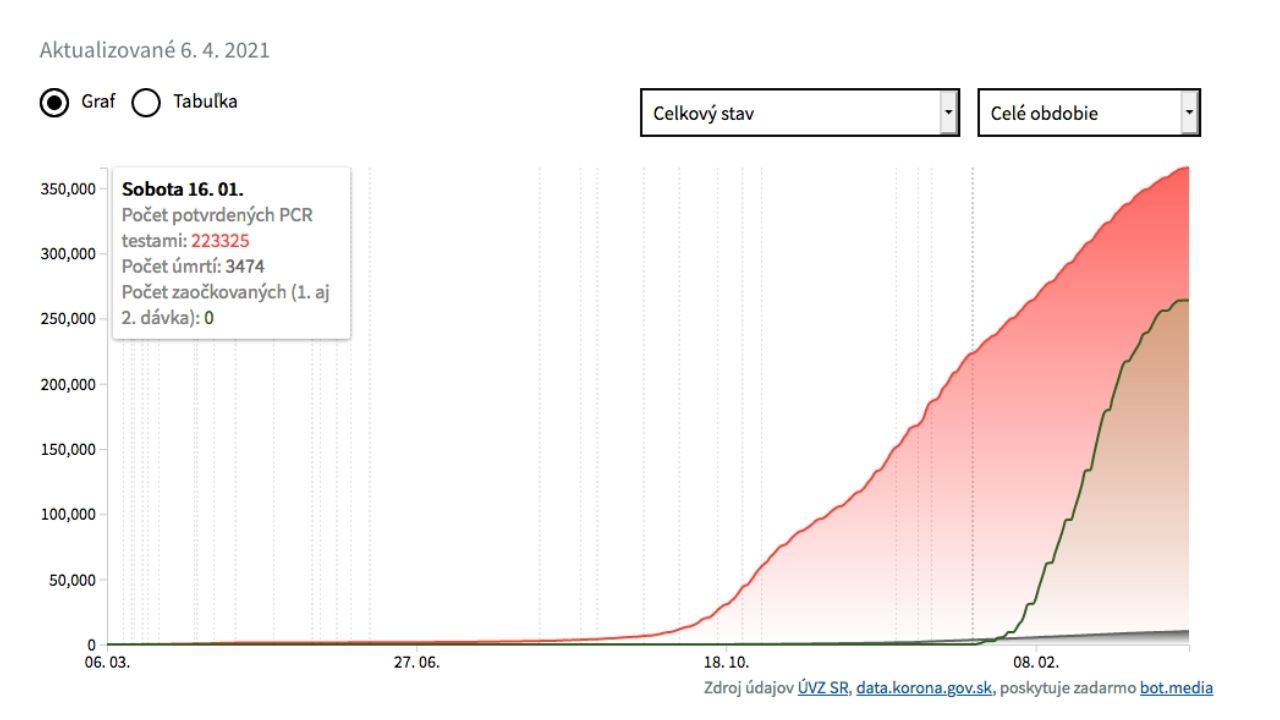Click the 50,000 y-axis label

pyautogui.click(x=72, y=580)
